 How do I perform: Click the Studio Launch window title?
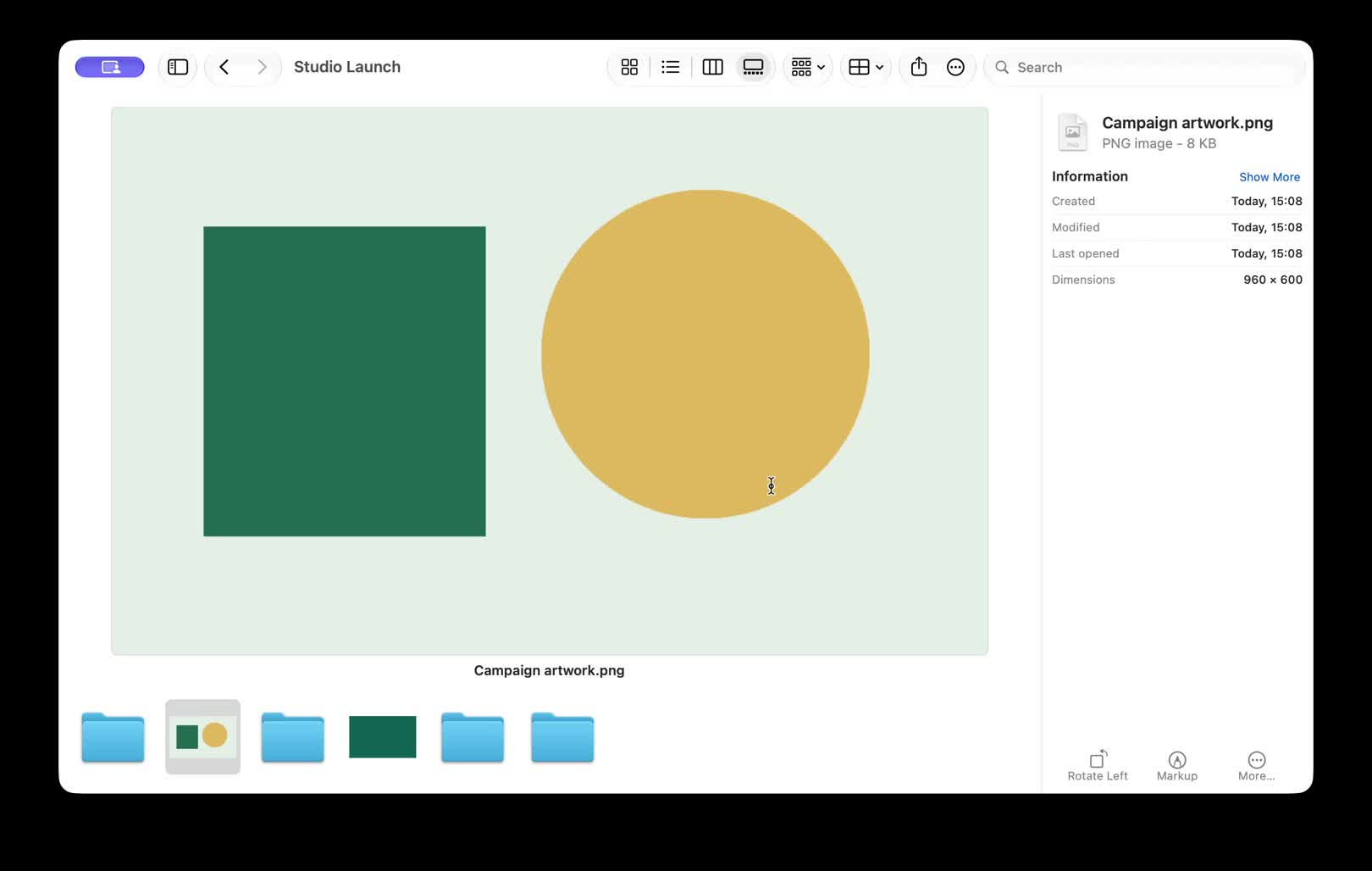(x=347, y=67)
